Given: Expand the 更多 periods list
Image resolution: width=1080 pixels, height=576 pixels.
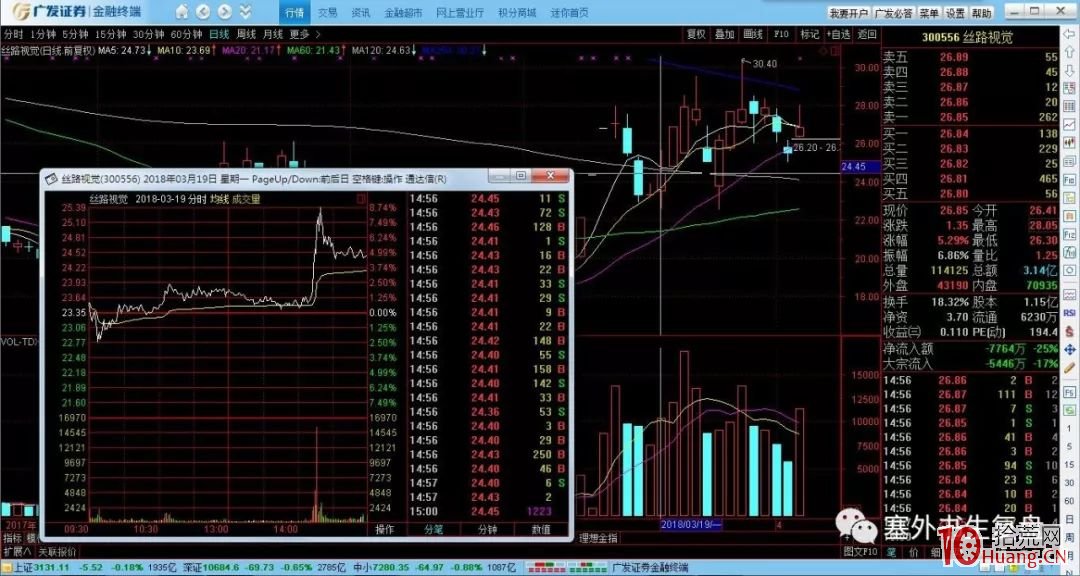Looking at the screenshot, I should pos(304,34).
